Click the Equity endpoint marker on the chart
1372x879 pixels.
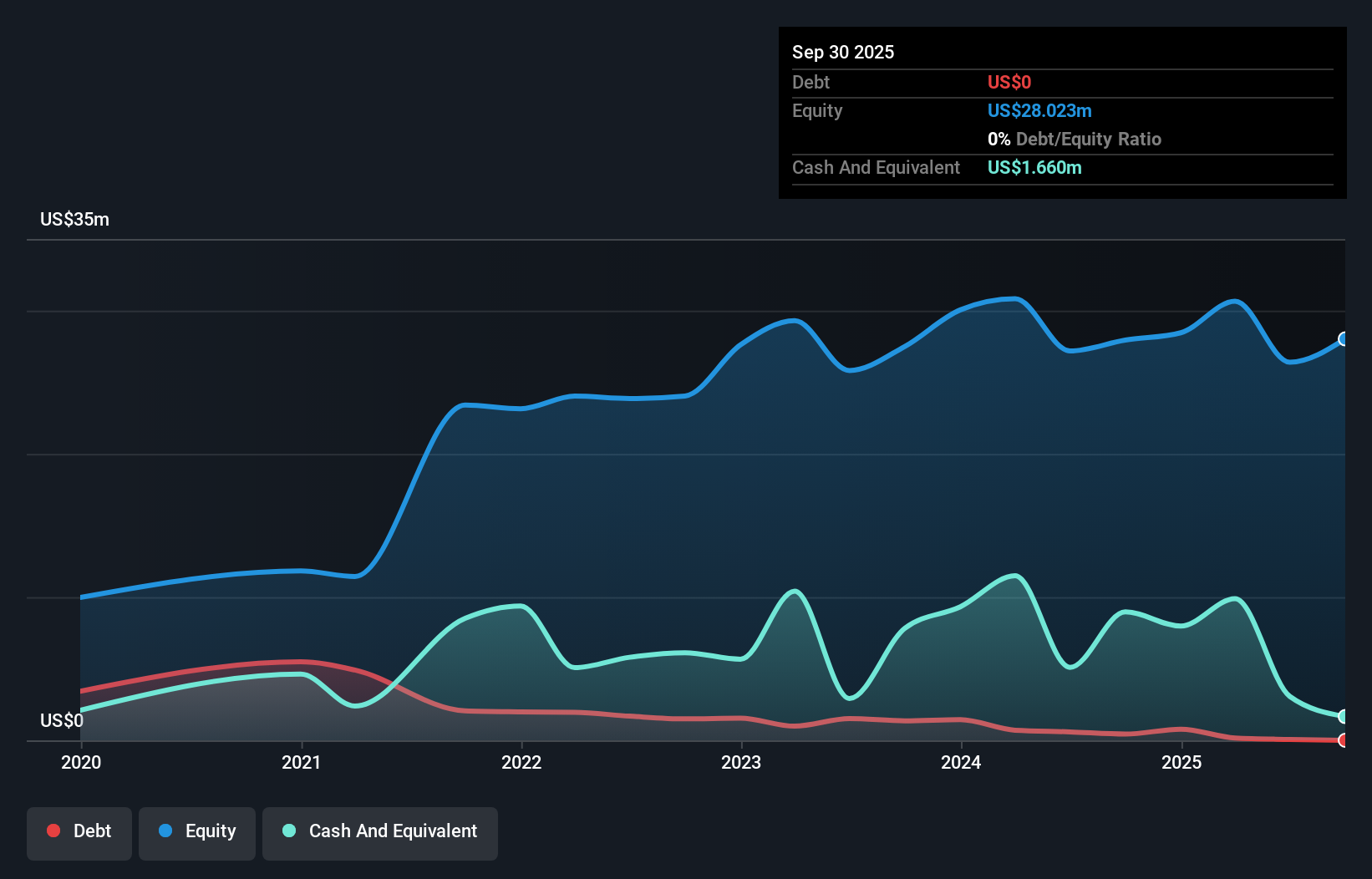pos(1344,338)
